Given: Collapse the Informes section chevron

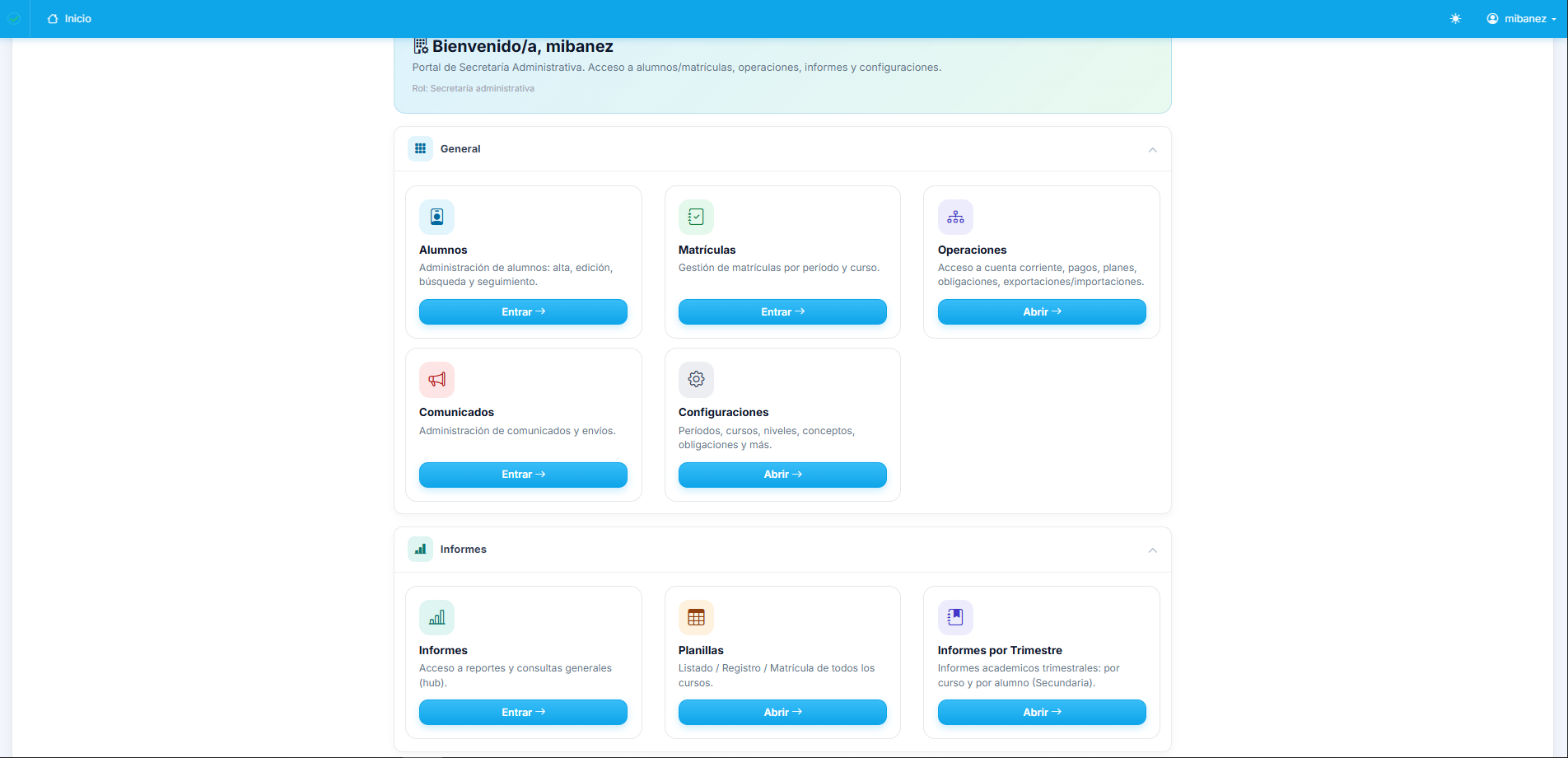Looking at the screenshot, I should [x=1152, y=550].
